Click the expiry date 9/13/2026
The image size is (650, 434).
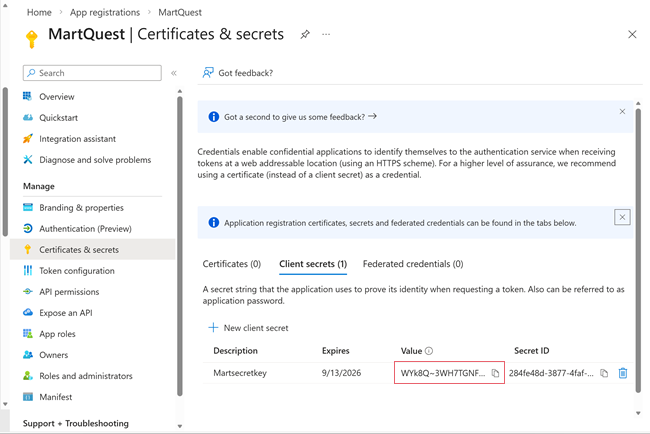[x=342, y=373]
